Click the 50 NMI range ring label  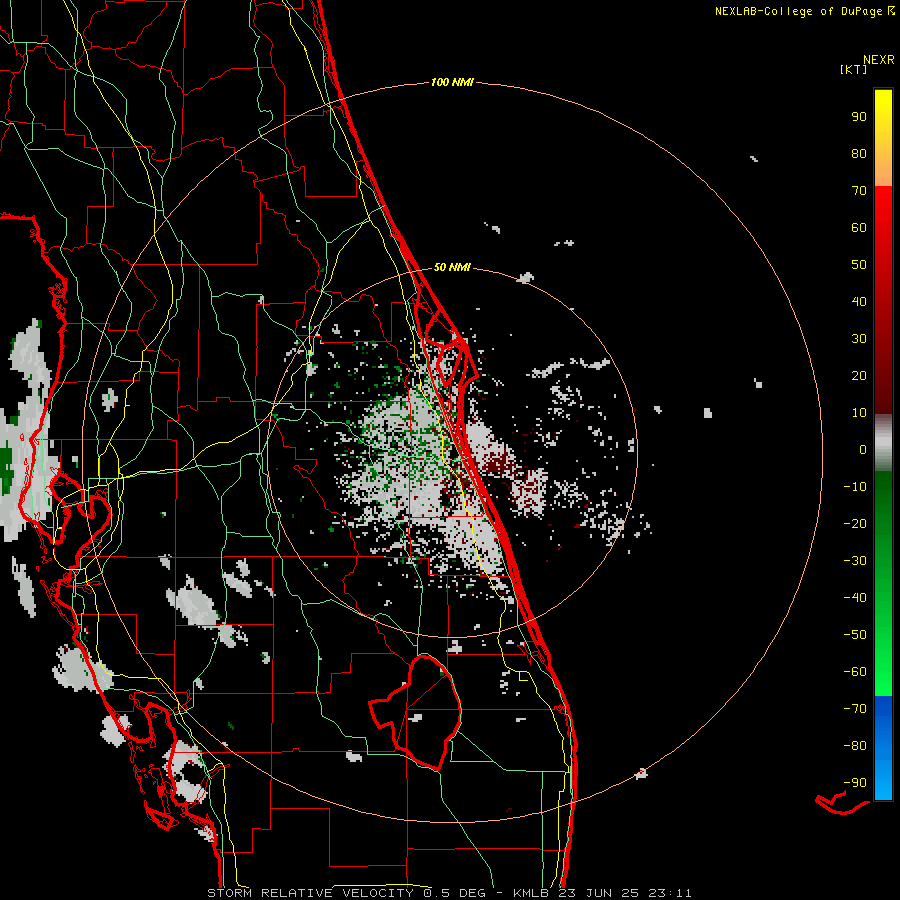[452, 267]
